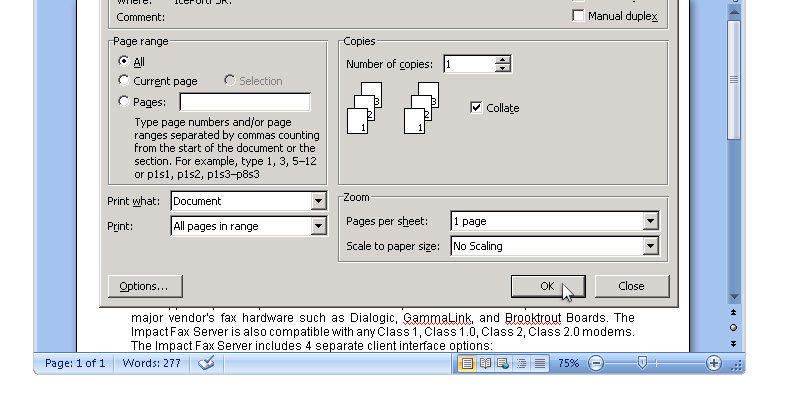Toggle the Collate checkbox
800x400 pixels.
[476, 108]
